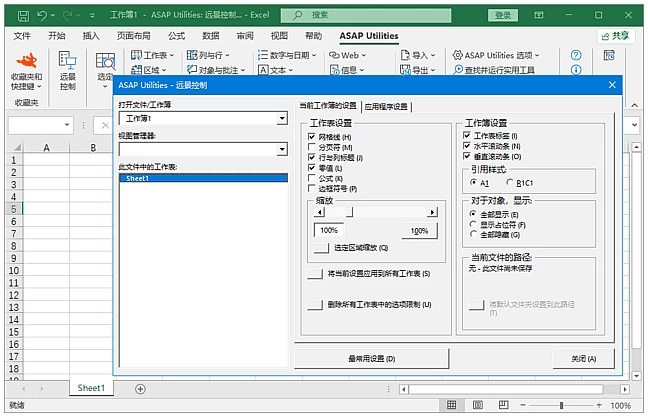Enable the 公式 (K) checkbox
648x418 pixels.
(x=312, y=178)
